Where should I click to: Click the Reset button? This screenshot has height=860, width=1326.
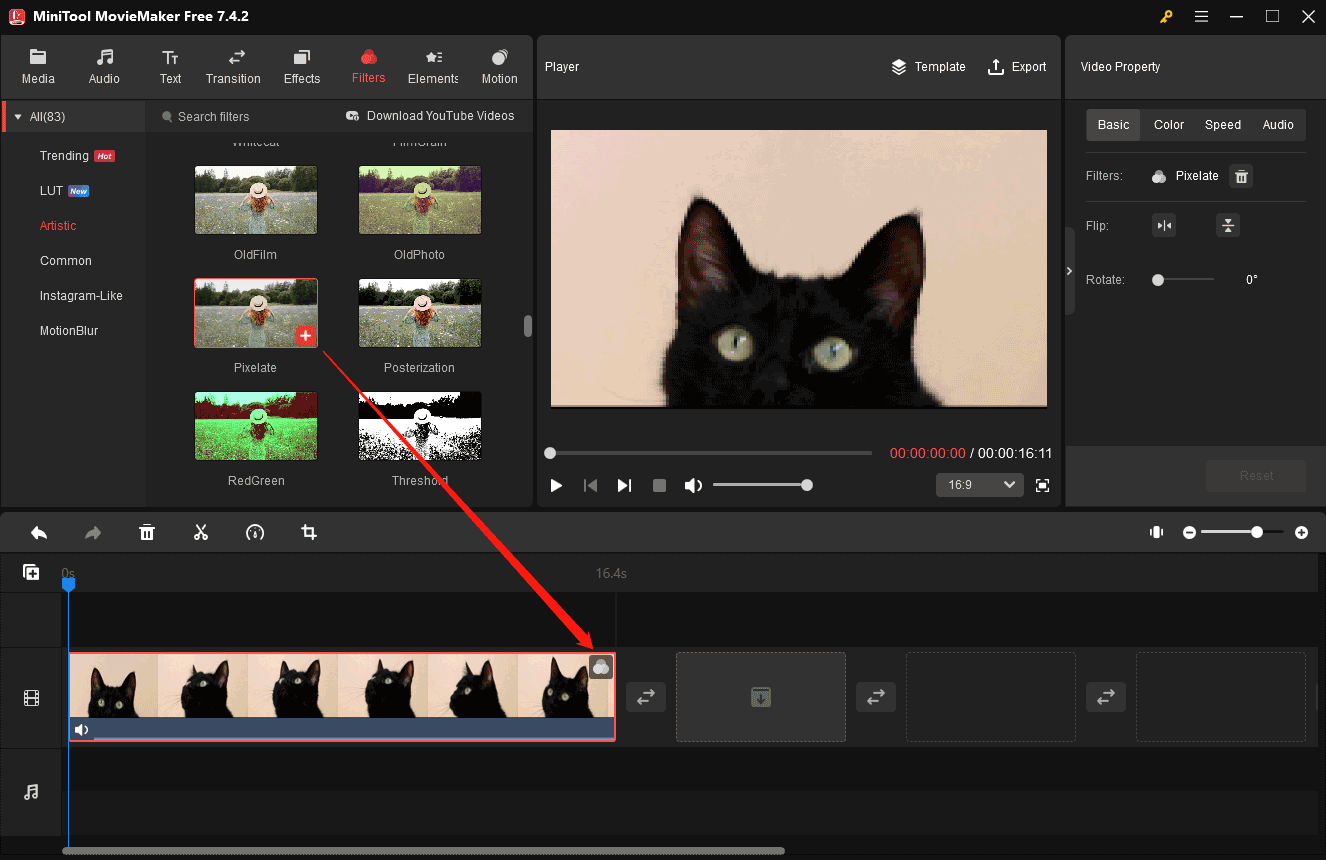tap(1256, 476)
